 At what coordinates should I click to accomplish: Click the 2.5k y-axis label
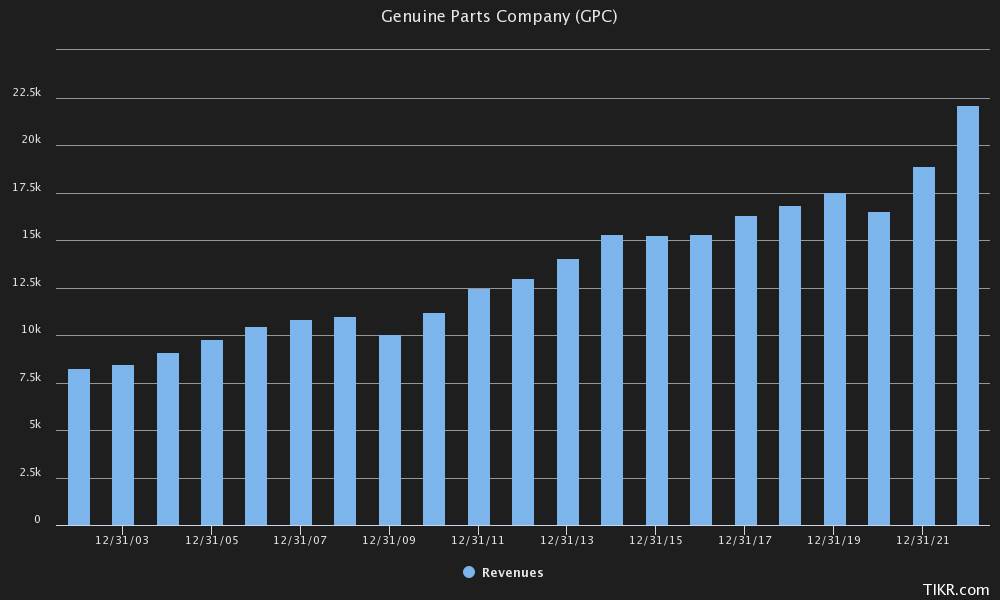30,472
